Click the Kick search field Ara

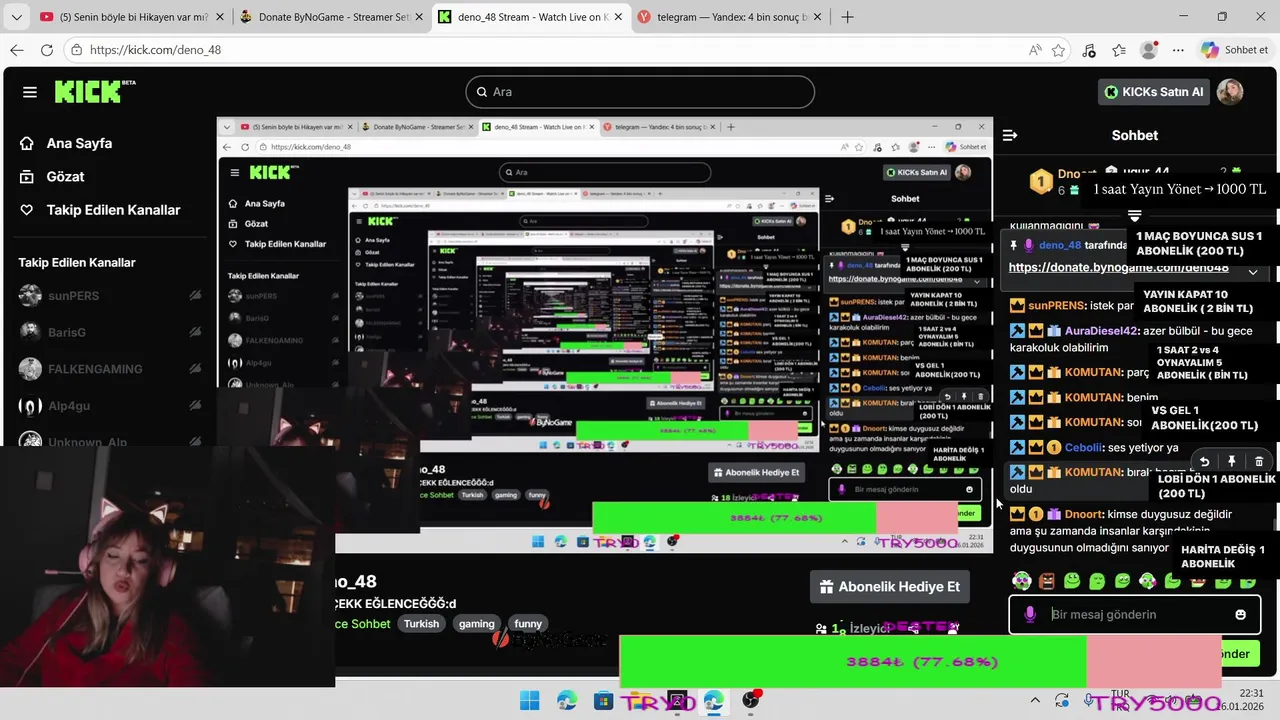pos(640,92)
